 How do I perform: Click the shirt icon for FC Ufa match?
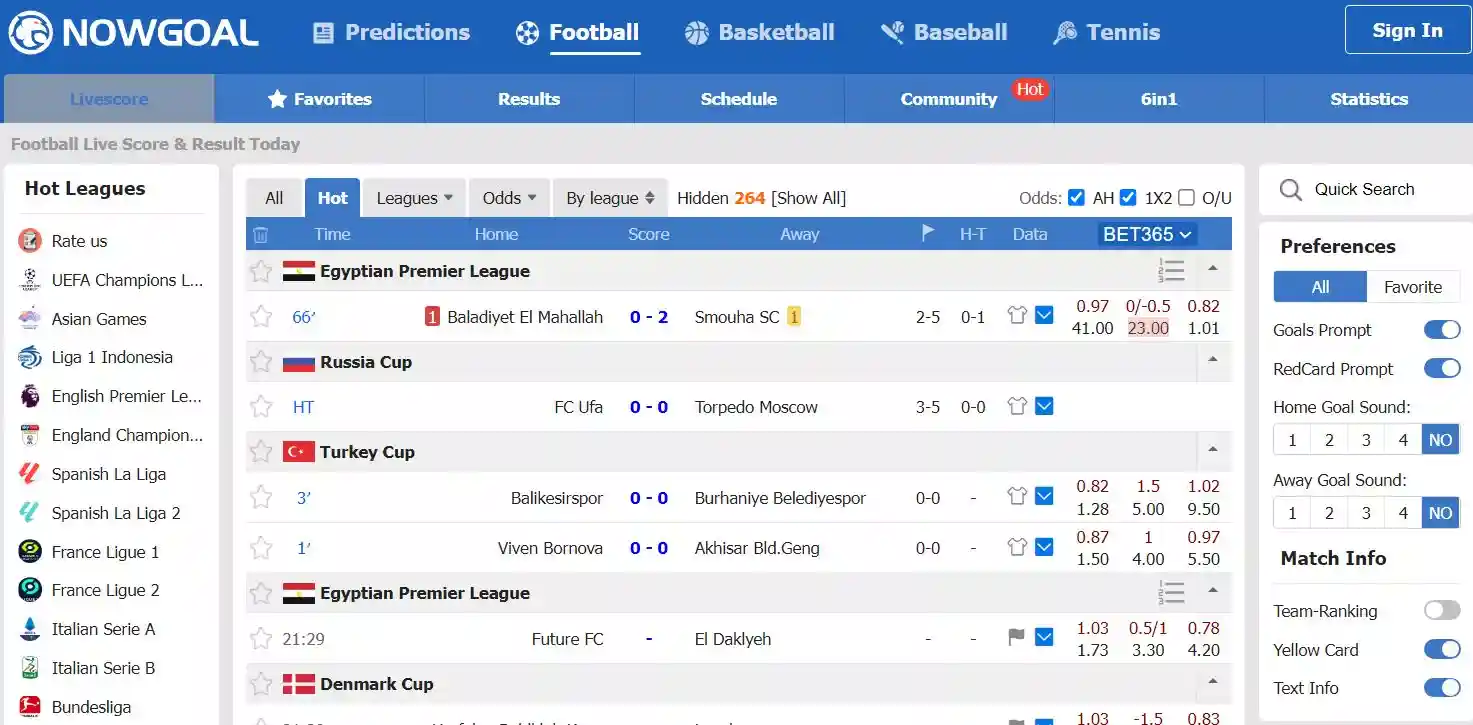tap(1017, 407)
